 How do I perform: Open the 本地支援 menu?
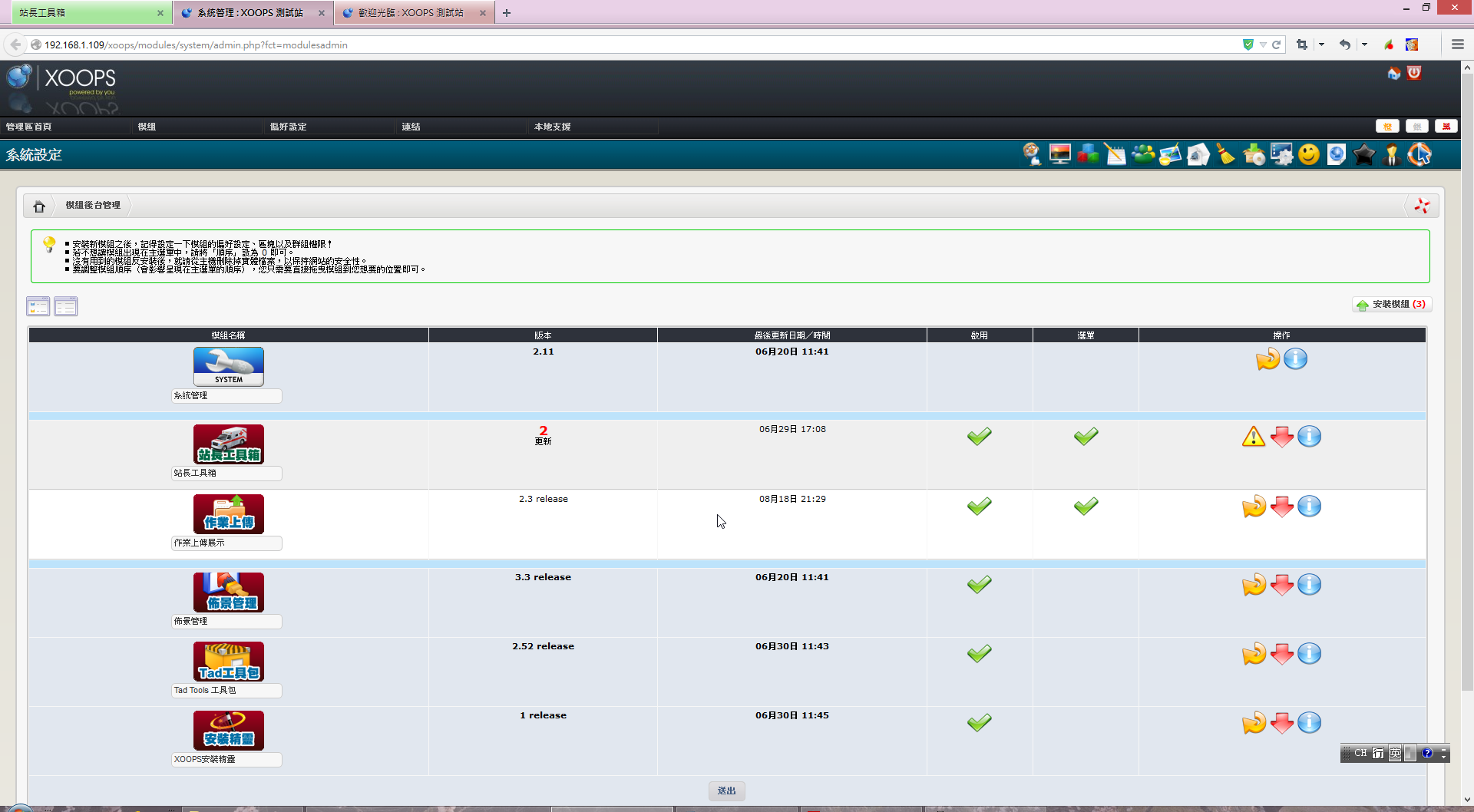553,127
